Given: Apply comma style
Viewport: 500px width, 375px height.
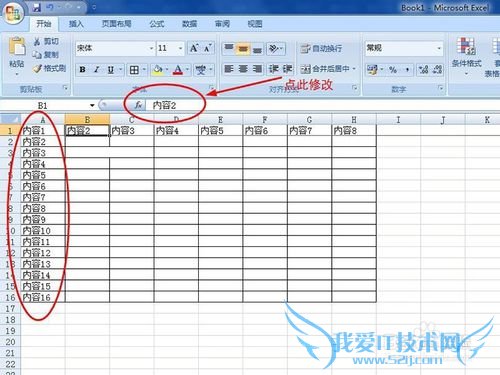Looking at the screenshot, I should 407,70.
